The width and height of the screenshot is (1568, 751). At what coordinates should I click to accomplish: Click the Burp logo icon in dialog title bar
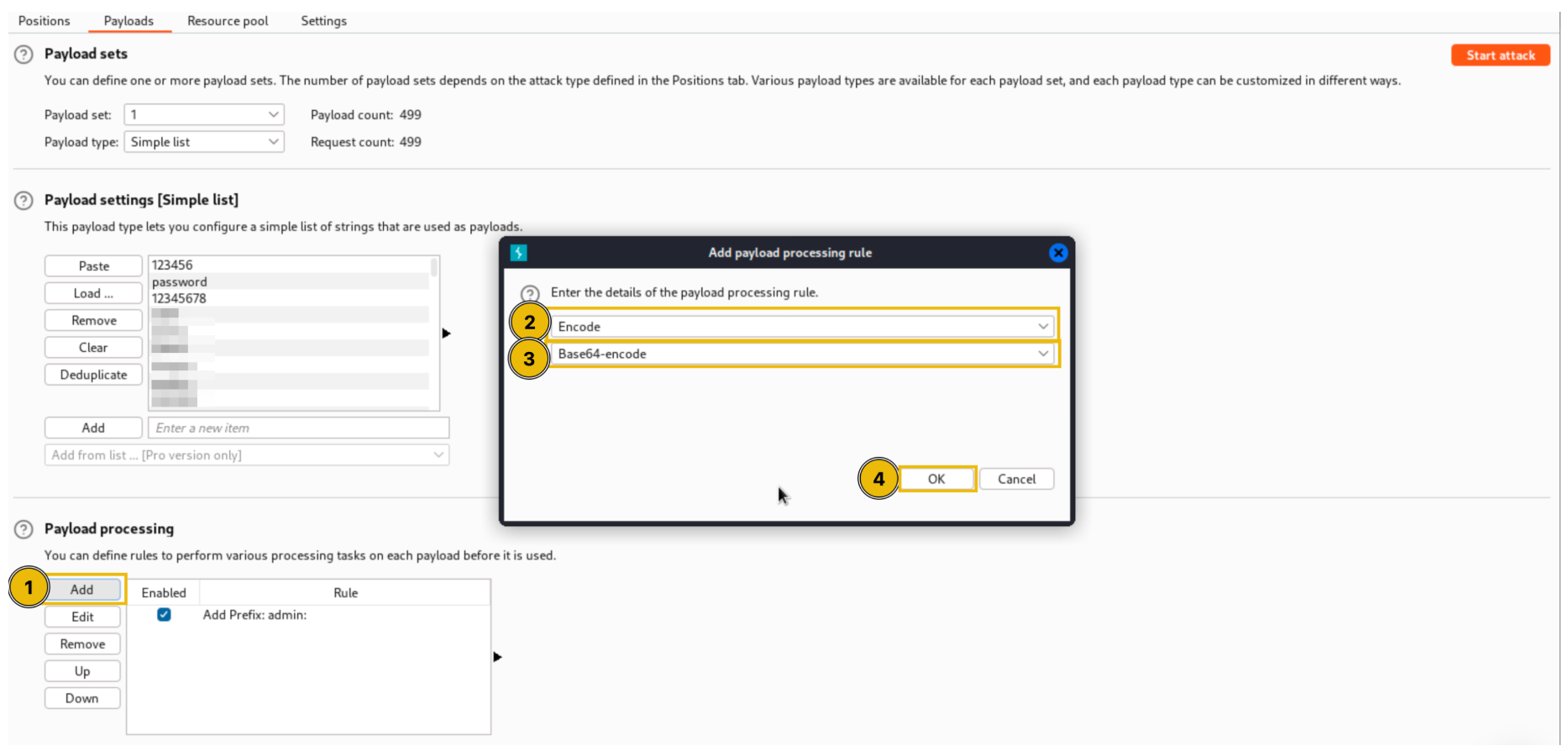point(518,253)
